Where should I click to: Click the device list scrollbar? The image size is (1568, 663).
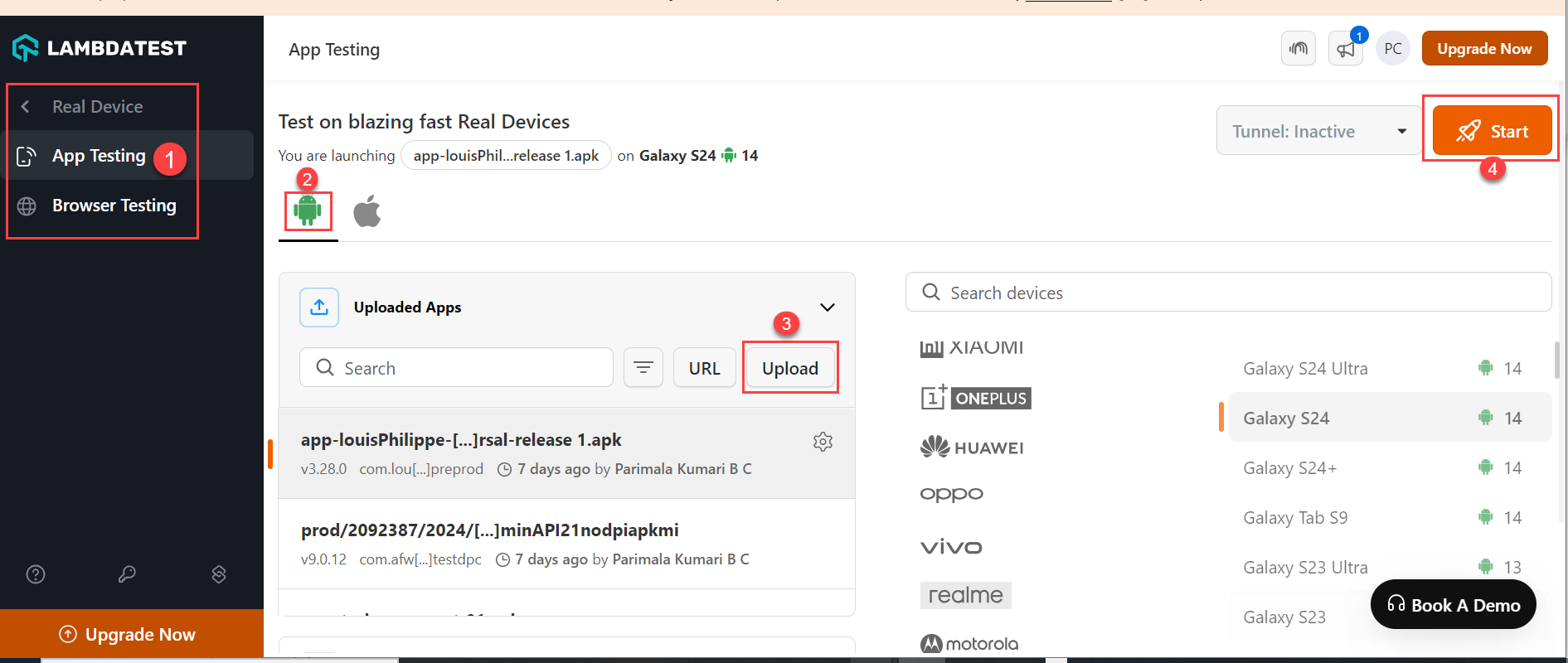[x=1557, y=360]
